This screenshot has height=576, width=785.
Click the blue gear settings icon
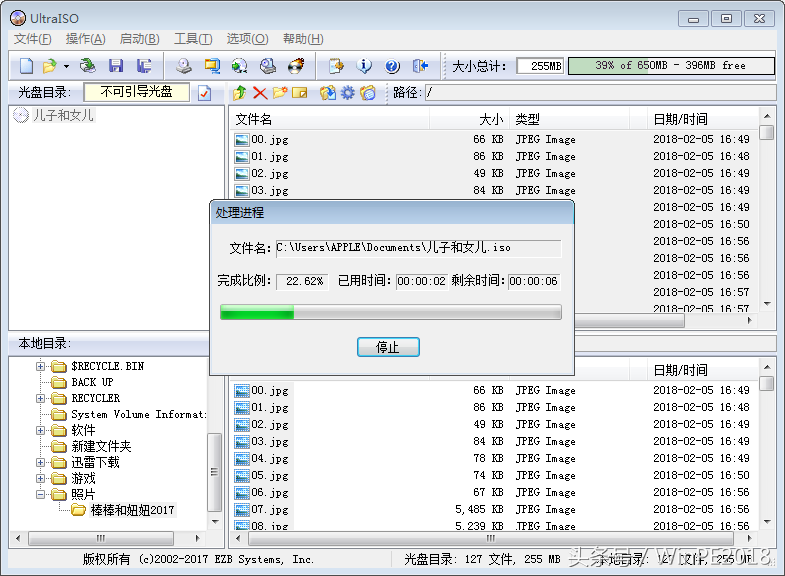(x=347, y=93)
